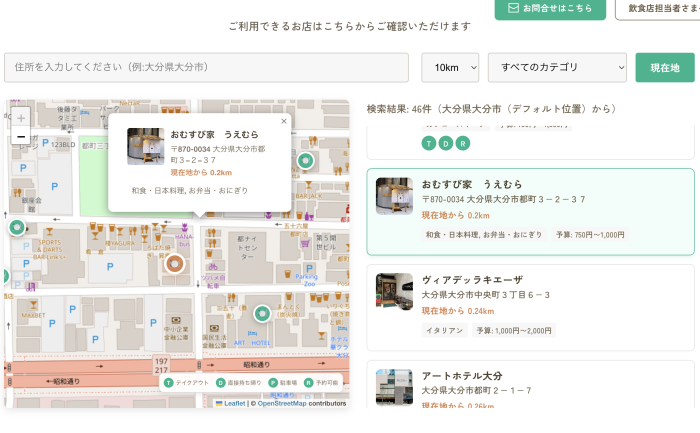Click green marker near ART HOTEL

point(262,314)
